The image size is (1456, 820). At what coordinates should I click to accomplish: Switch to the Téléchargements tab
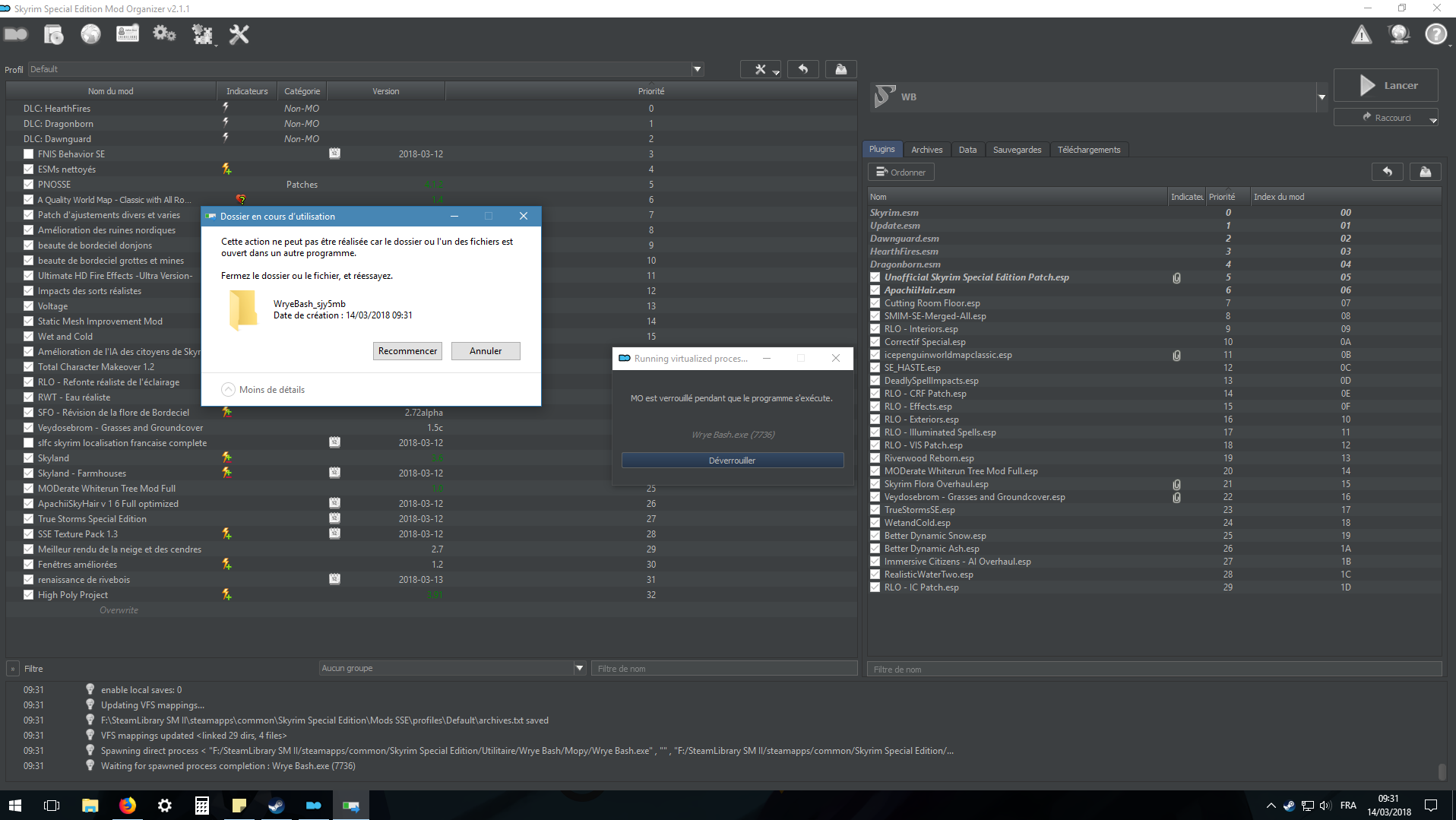tap(1088, 150)
